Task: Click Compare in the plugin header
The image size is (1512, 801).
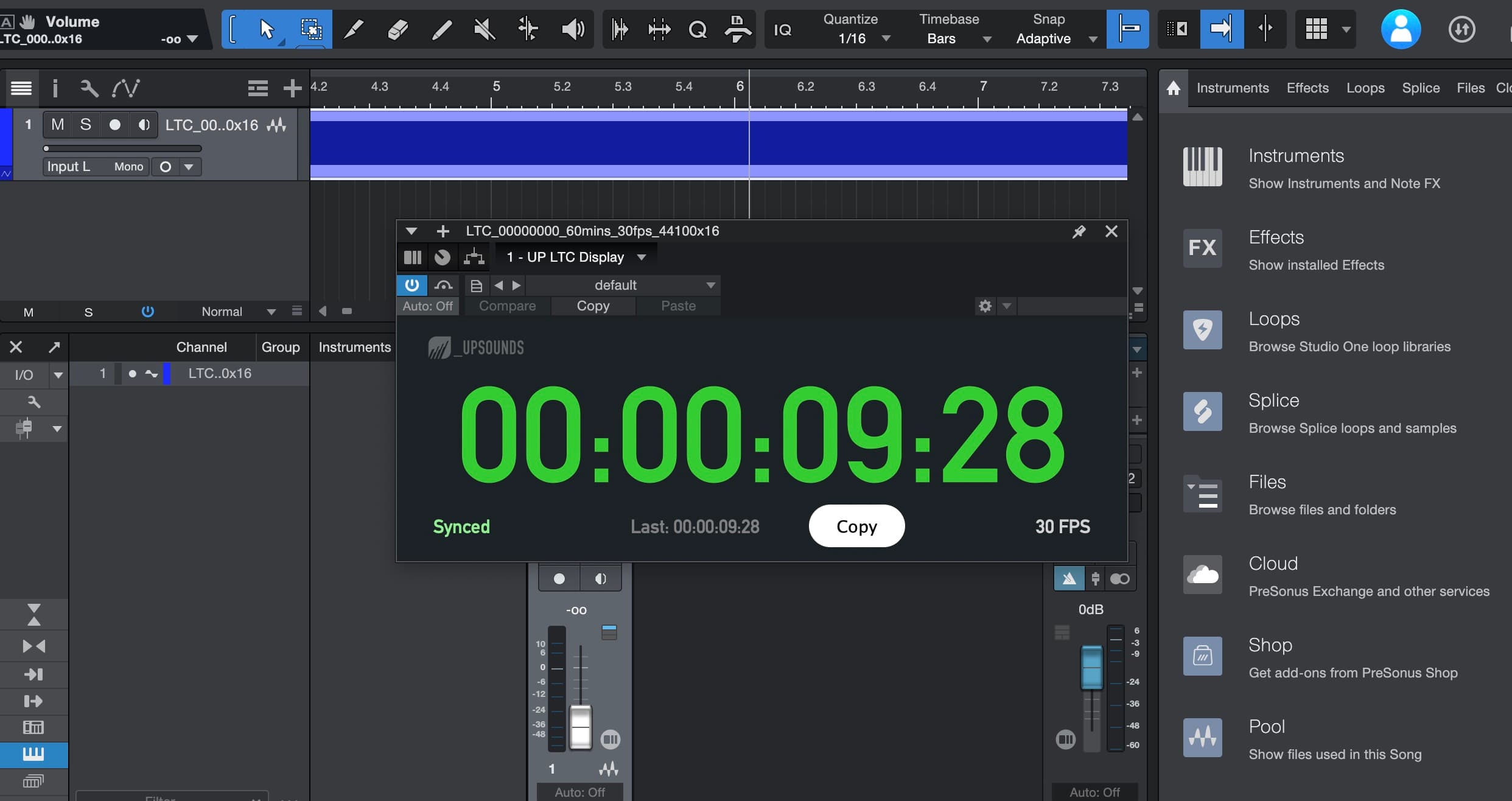Action: coord(507,306)
